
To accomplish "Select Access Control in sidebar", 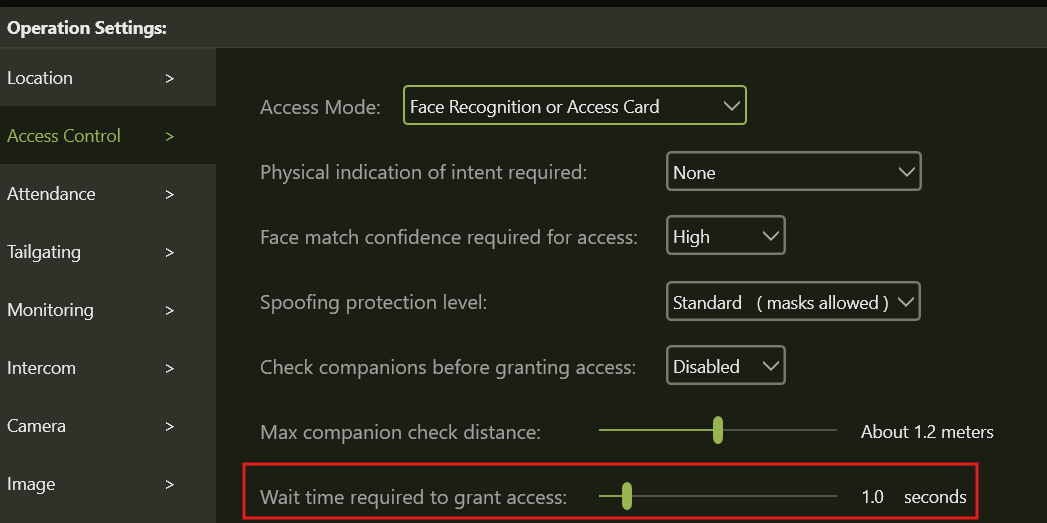I will click(64, 136).
